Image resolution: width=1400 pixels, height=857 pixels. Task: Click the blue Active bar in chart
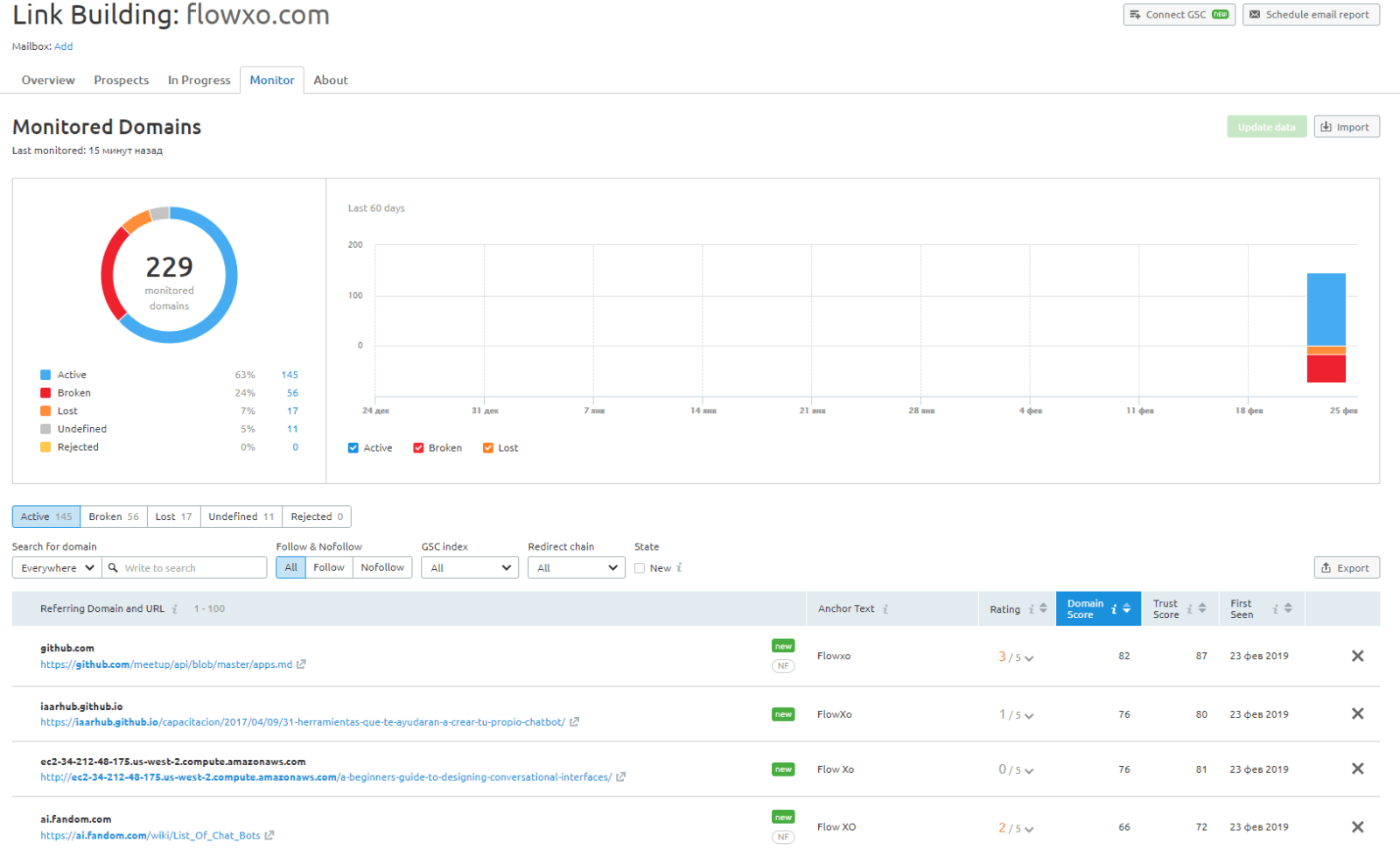(x=1326, y=310)
